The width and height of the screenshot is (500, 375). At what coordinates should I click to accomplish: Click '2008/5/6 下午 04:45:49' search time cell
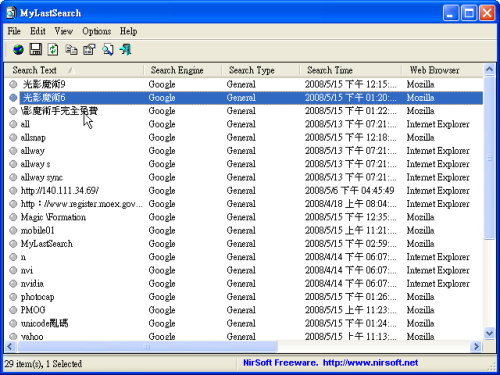coord(350,191)
